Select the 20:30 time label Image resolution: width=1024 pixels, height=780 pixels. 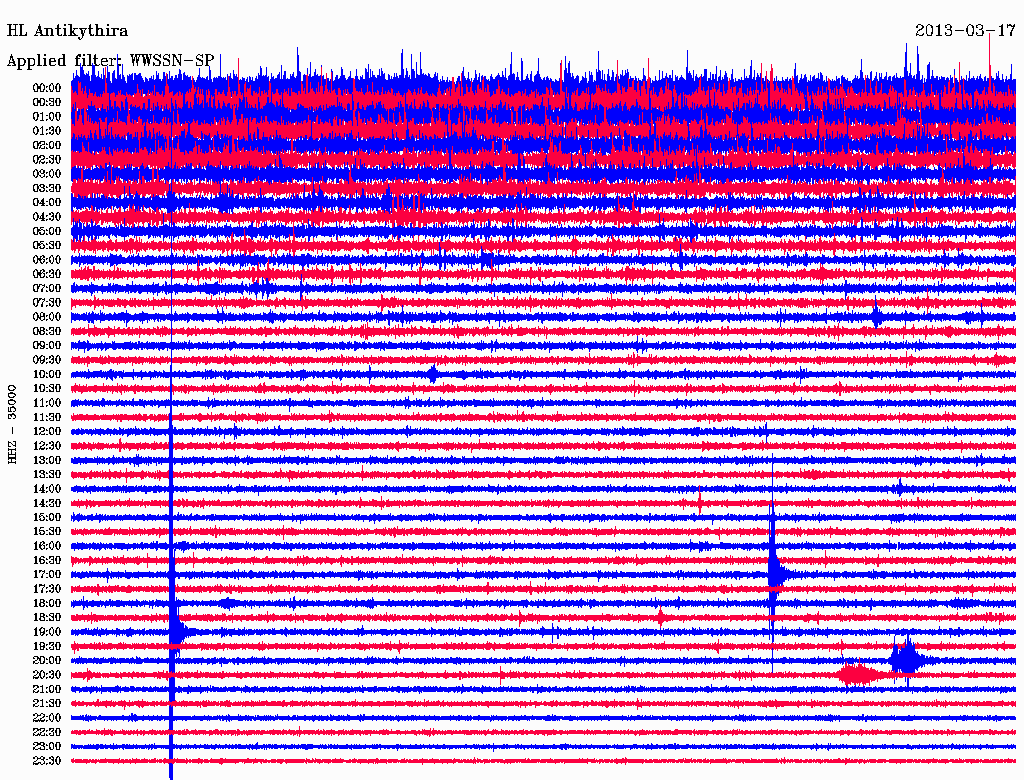click(x=47, y=675)
